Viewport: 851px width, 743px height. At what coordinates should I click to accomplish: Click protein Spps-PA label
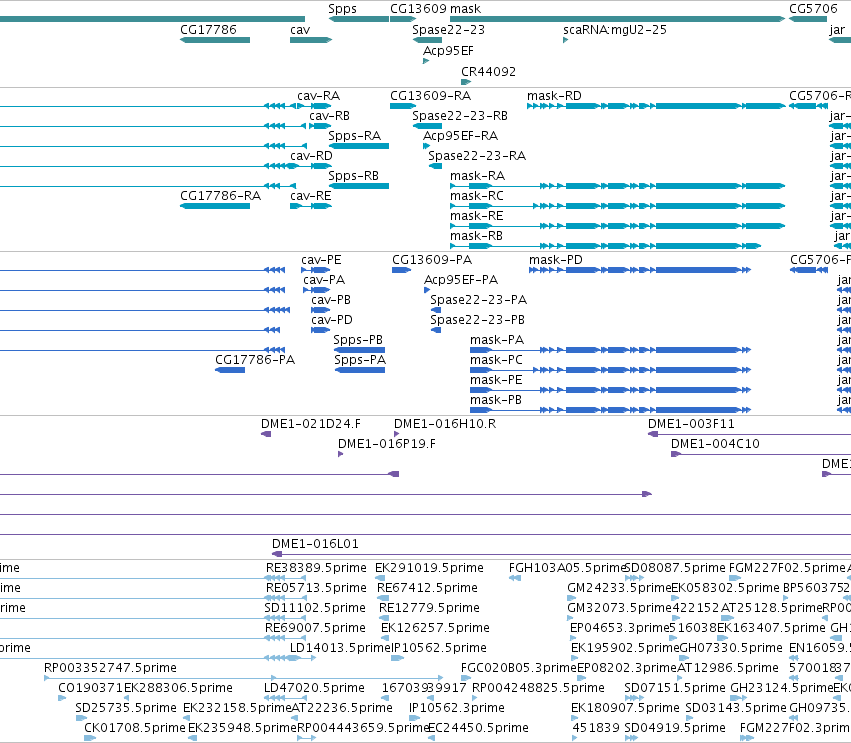(360, 360)
